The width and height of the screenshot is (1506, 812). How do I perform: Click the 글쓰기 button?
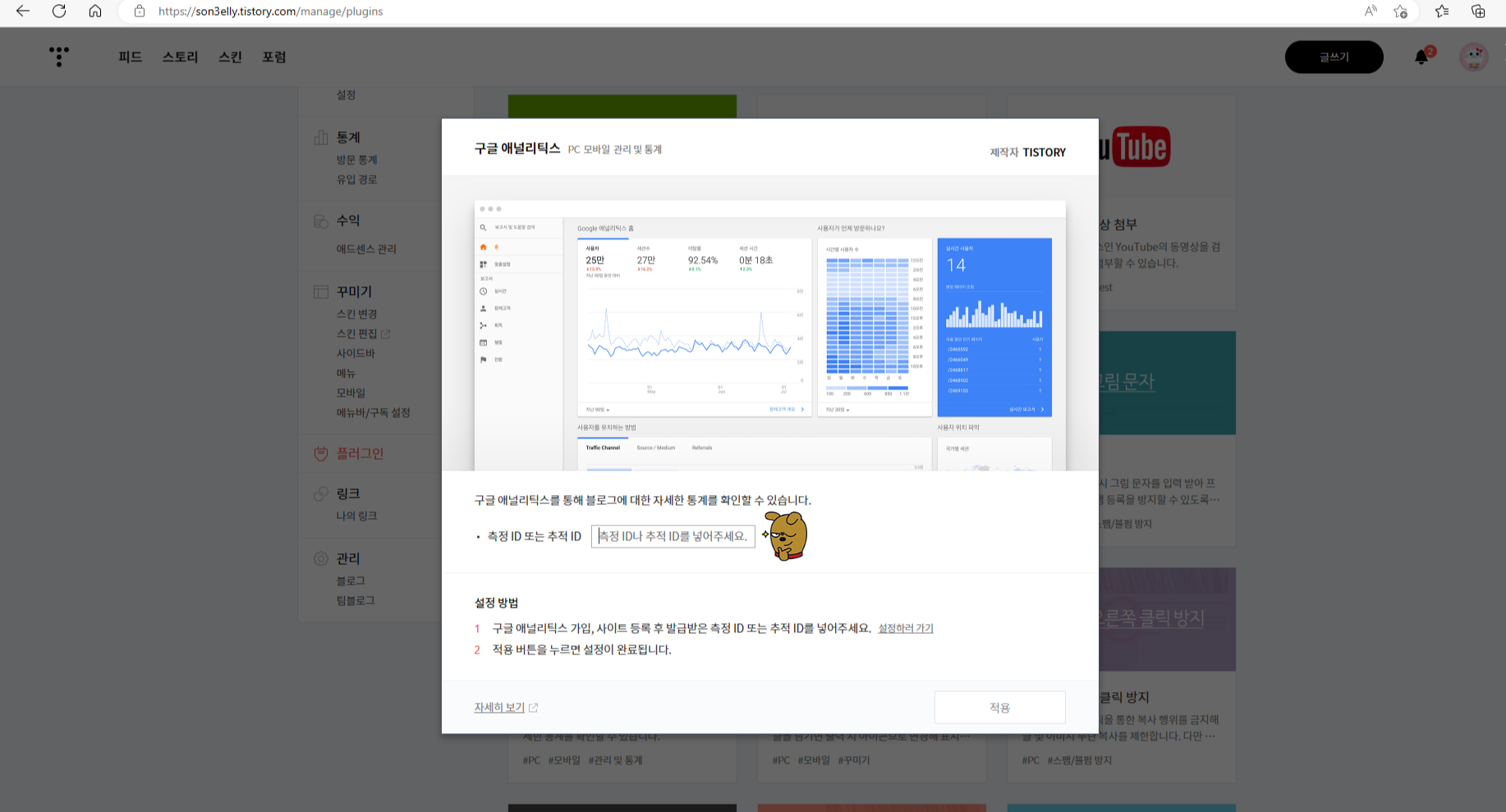click(x=1334, y=57)
